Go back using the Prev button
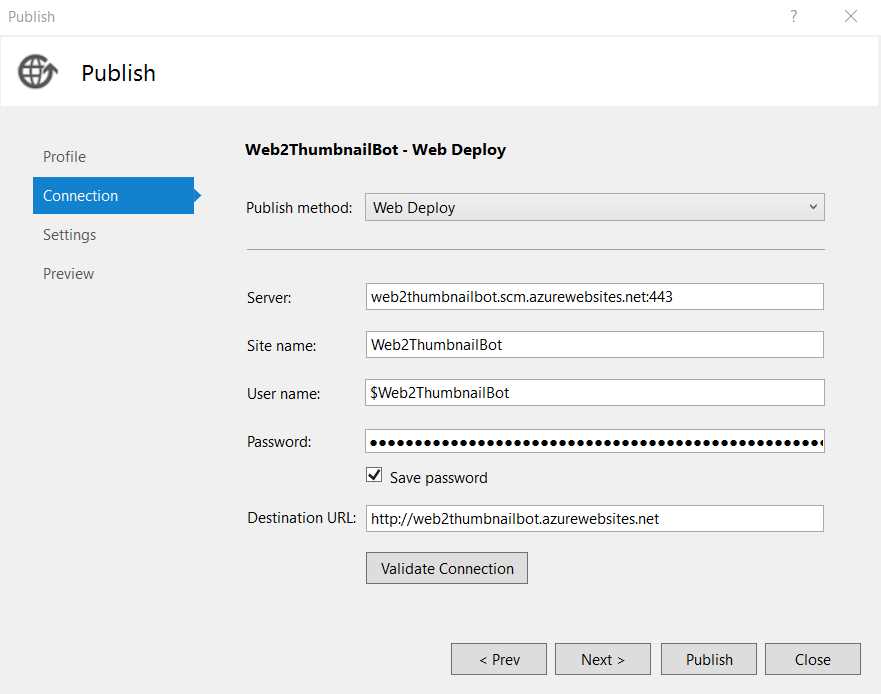 tap(498, 659)
